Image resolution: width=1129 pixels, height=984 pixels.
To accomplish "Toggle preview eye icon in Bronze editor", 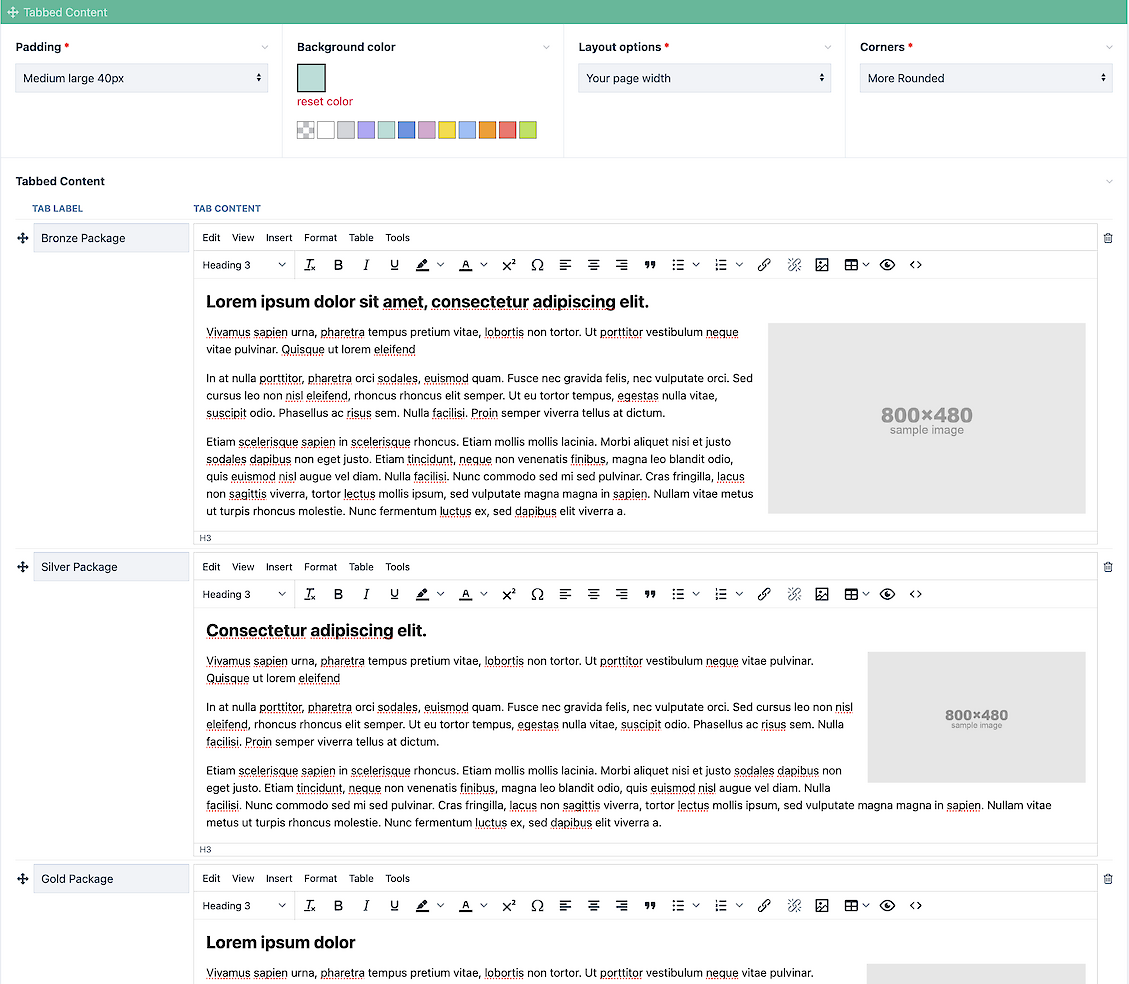I will (887, 265).
